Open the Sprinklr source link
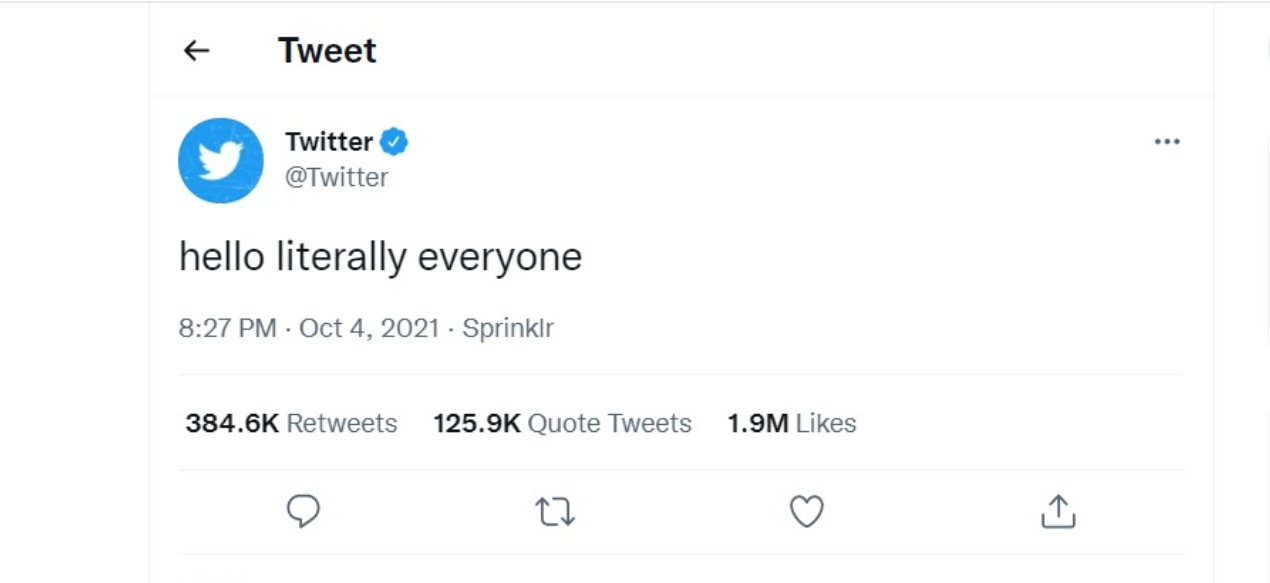Viewport: 1270px width, 583px height. point(508,328)
